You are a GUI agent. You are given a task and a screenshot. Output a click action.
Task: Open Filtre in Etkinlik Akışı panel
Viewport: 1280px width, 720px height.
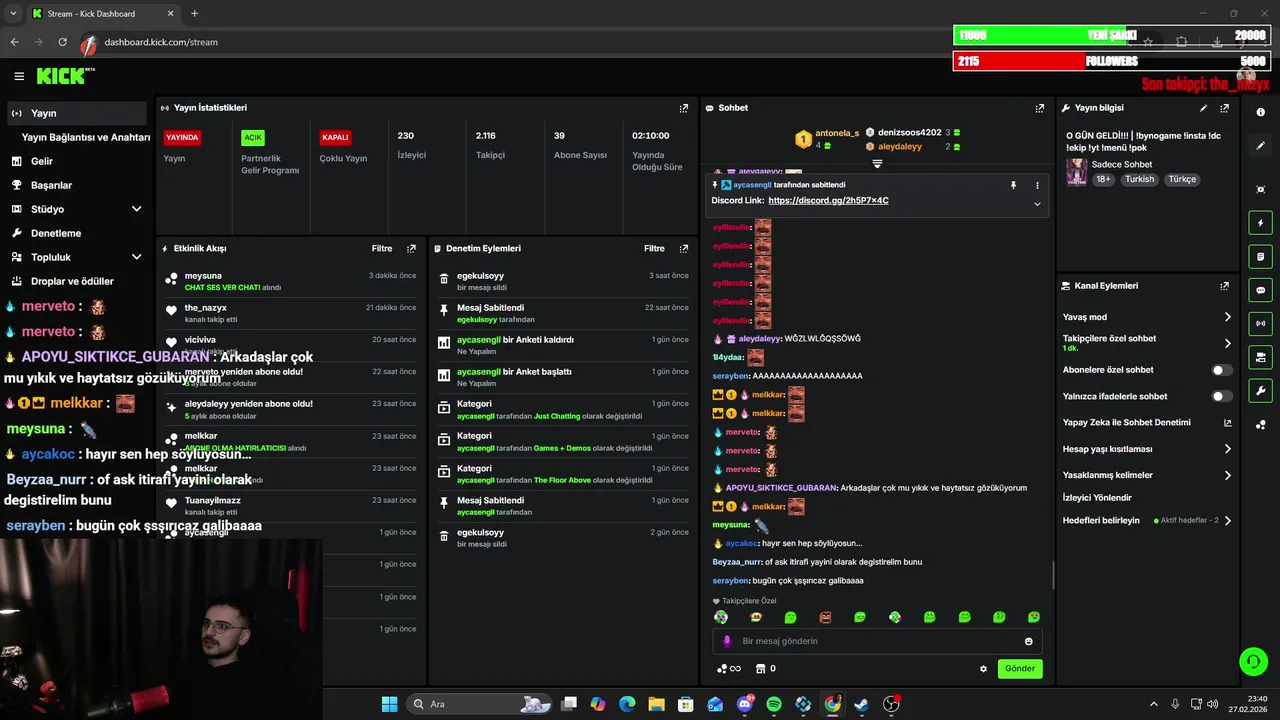tap(382, 249)
